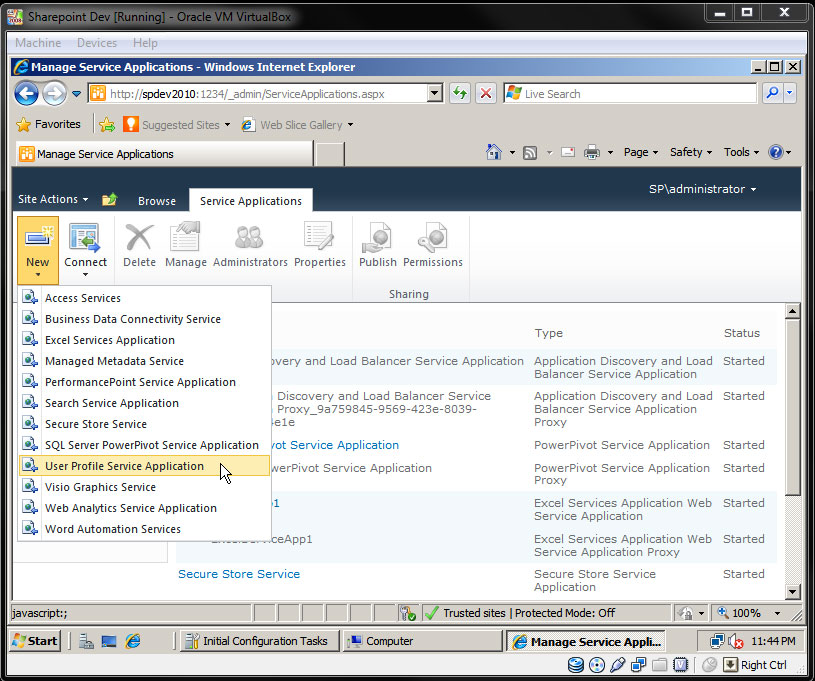Image resolution: width=815 pixels, height=681 pixels.
Task: Switch to Initial Configuration Tasks taskbar button
Action: tap(259, 641)
